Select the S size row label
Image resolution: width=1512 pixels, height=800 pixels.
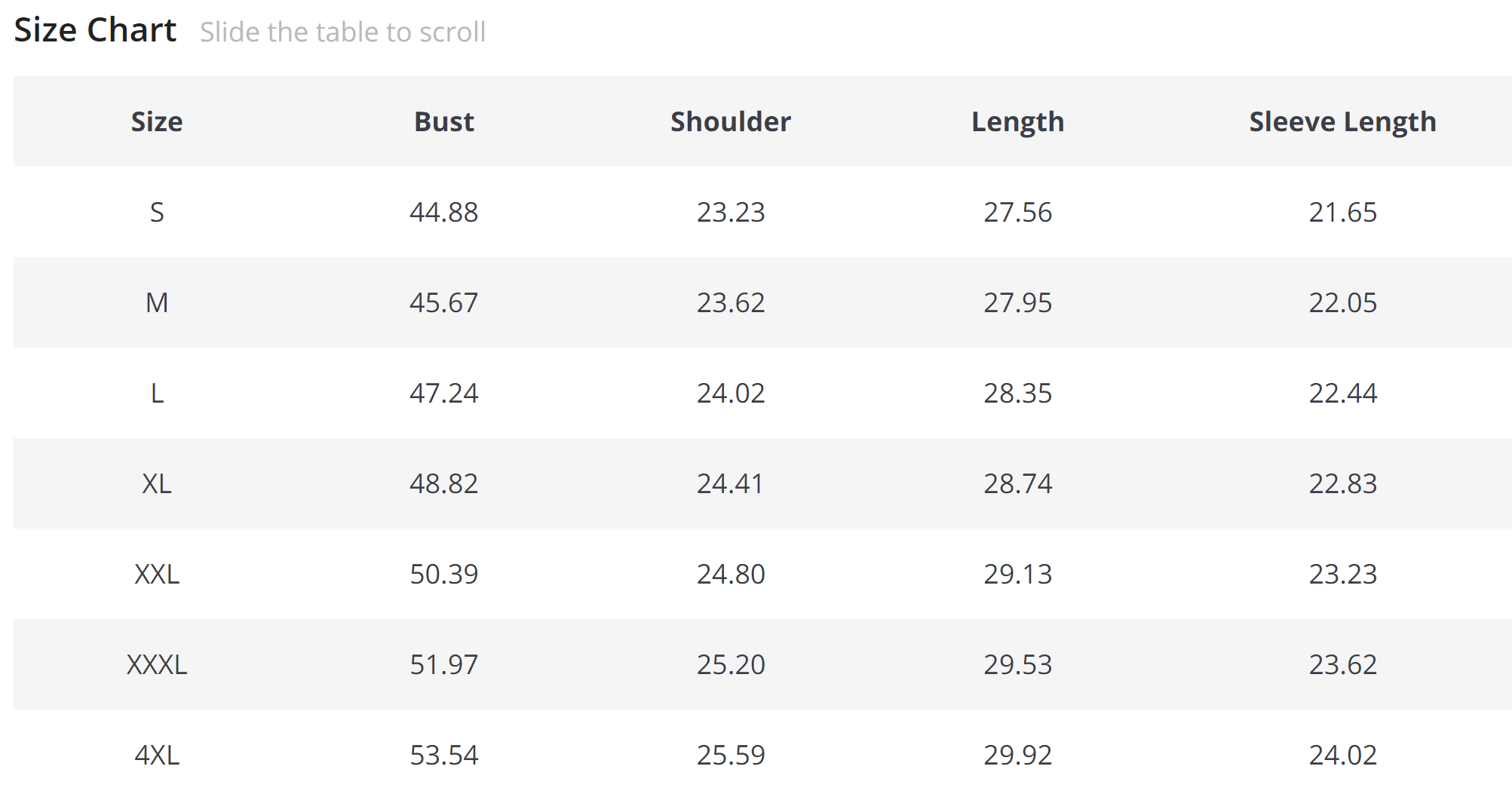coord(157,212)
